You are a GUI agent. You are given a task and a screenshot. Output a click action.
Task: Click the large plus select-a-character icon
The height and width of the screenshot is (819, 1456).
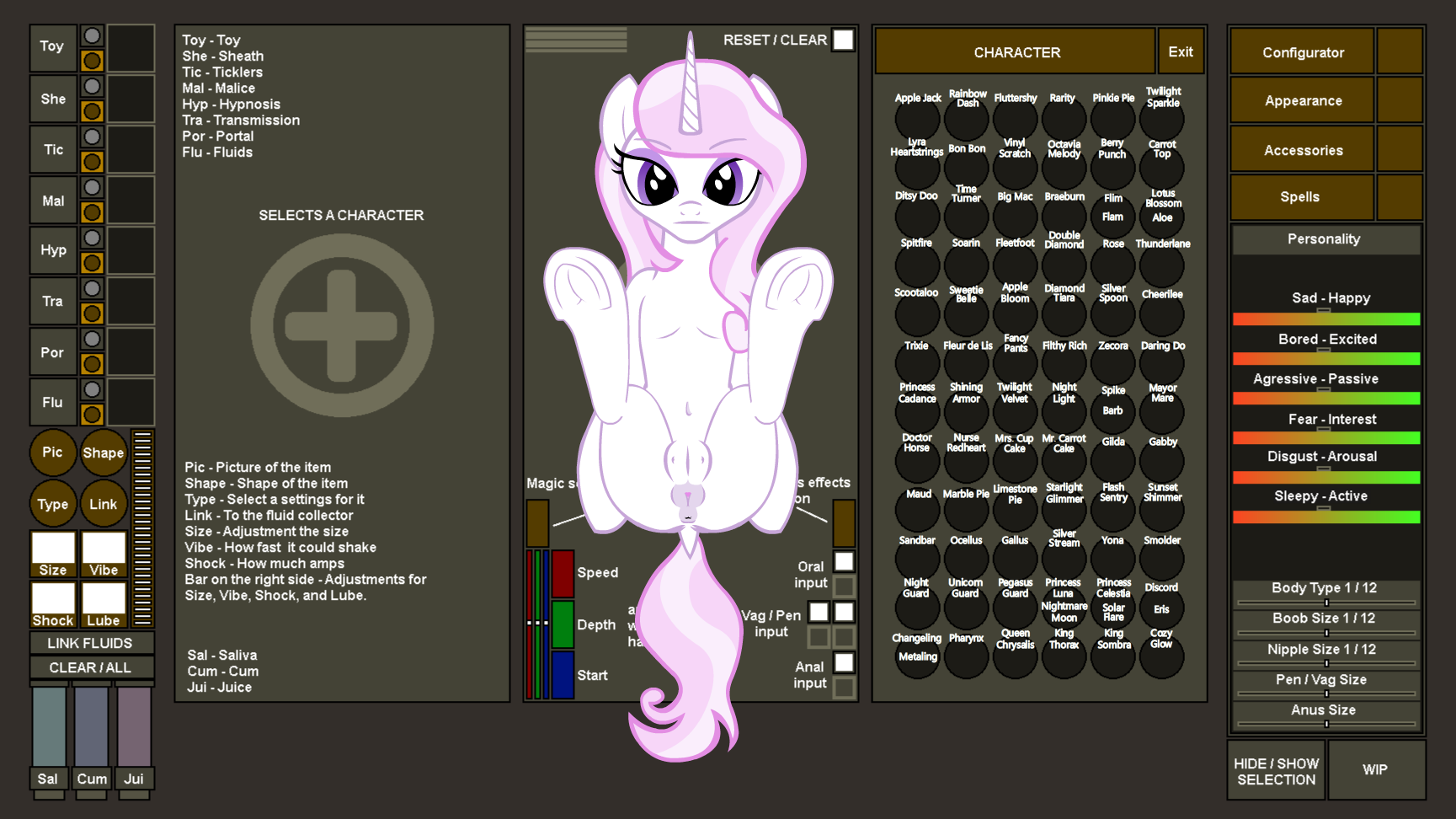tap(342, 325)
